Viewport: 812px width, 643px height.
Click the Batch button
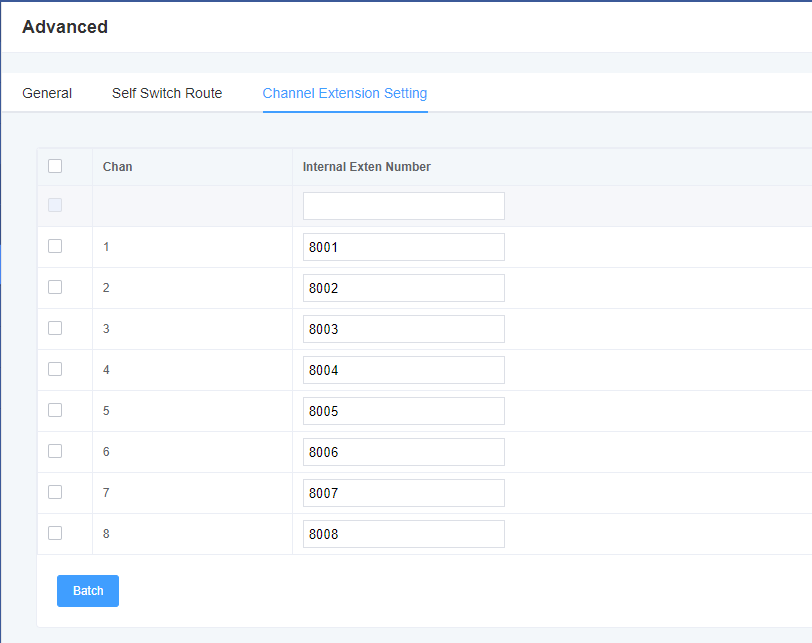point(88,591)
